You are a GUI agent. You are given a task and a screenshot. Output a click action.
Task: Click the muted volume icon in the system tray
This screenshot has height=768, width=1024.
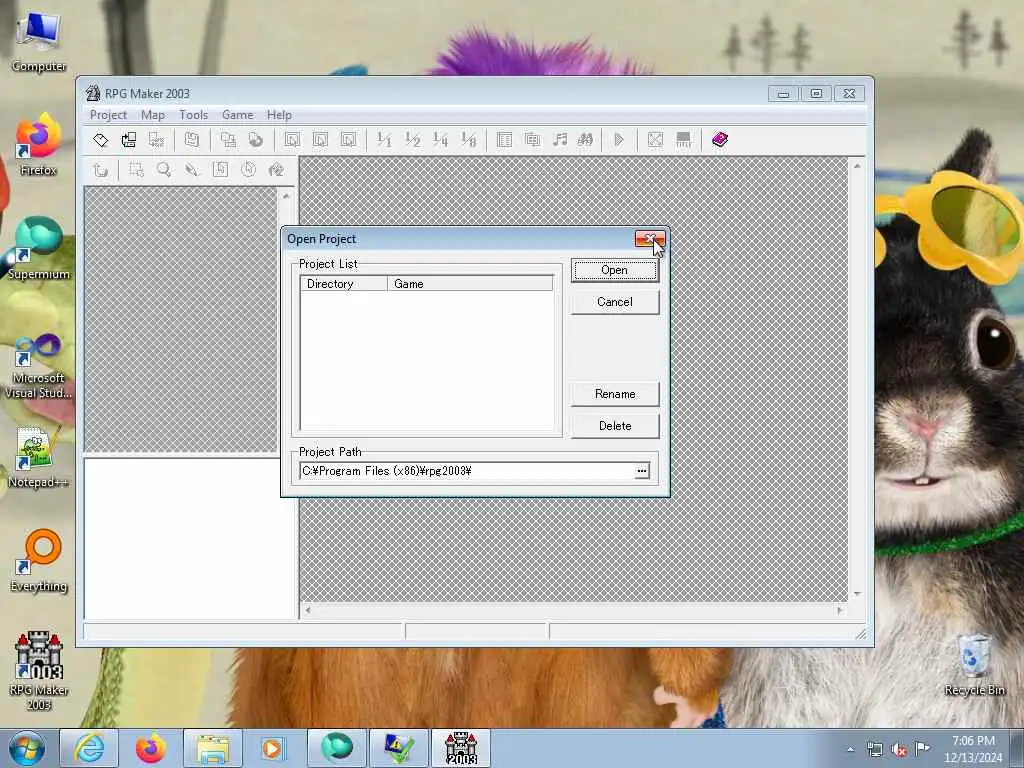pyautogui.click(x=899, y=749)
